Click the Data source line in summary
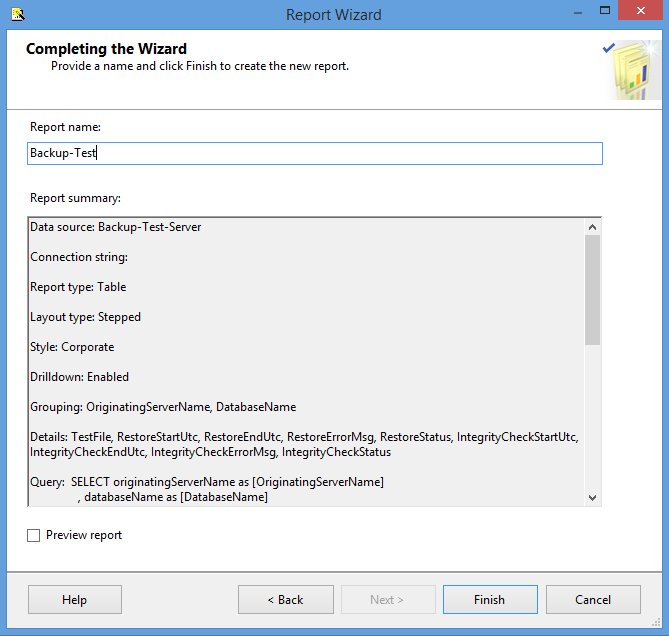The image size is (669, 636). pyautogui.click(x=116, y=227)
